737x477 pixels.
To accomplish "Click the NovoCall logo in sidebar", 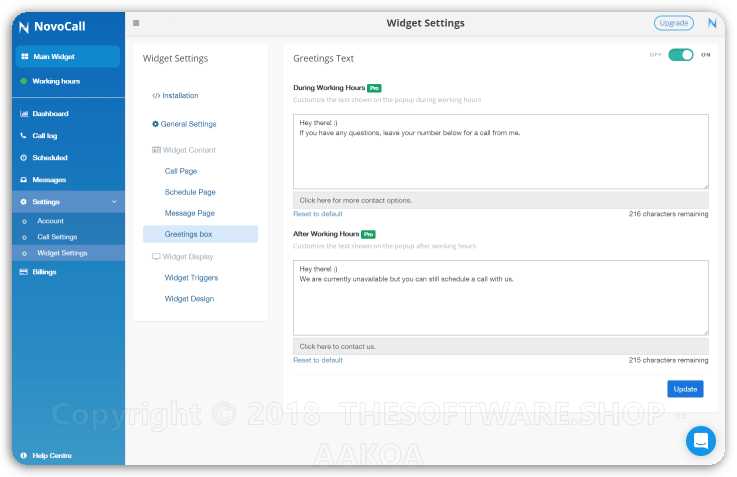I will tap(52, 27).
